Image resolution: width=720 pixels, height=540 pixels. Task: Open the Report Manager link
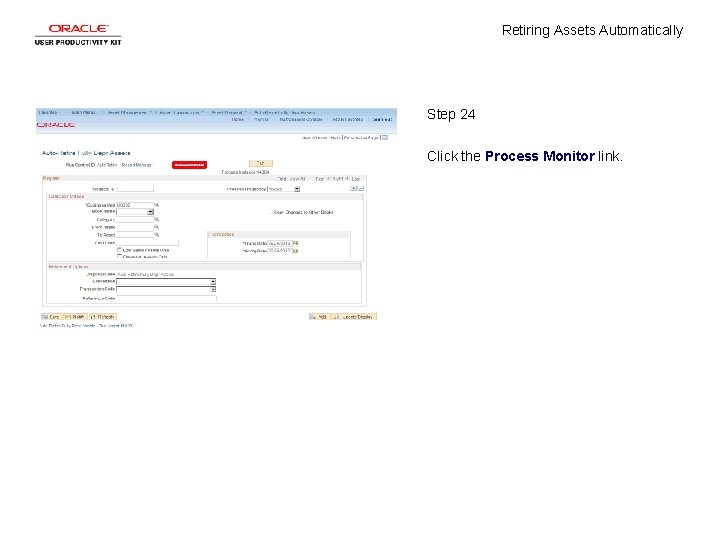point(137,165)
